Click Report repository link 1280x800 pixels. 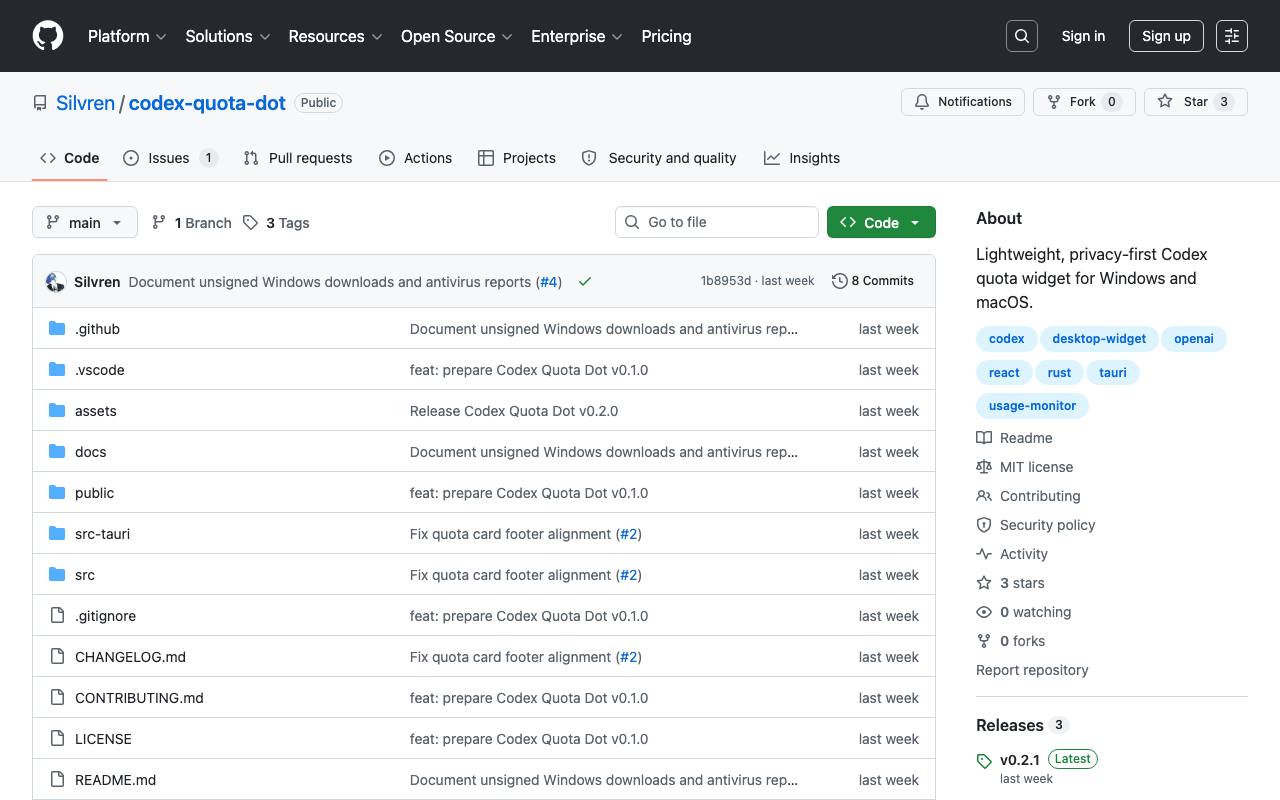(x=1032, y=670)
